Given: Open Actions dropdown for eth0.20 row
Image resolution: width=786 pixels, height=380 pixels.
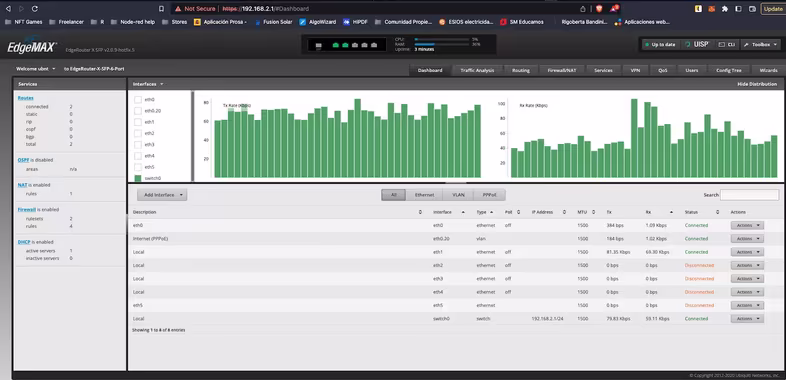Looking at the screenshot, I should [747, 239].
